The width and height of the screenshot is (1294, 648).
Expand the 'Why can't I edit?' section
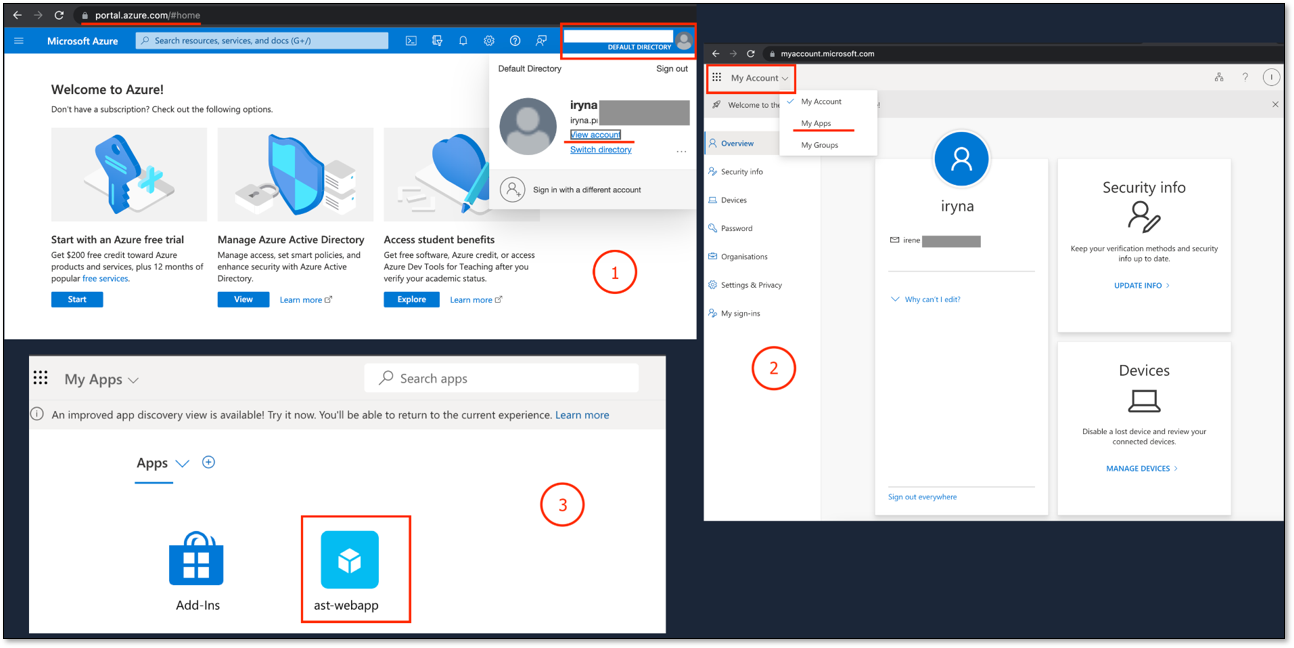click(x=925, y=299)
